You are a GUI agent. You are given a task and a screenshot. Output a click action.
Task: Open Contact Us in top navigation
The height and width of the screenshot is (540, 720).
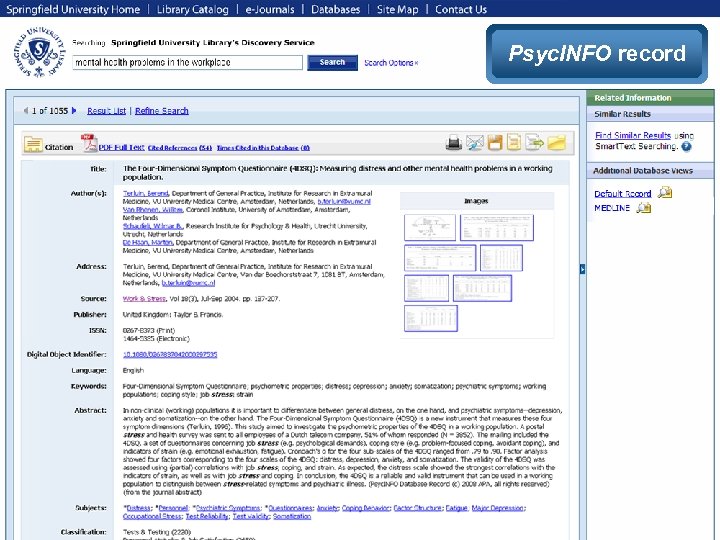461,9
